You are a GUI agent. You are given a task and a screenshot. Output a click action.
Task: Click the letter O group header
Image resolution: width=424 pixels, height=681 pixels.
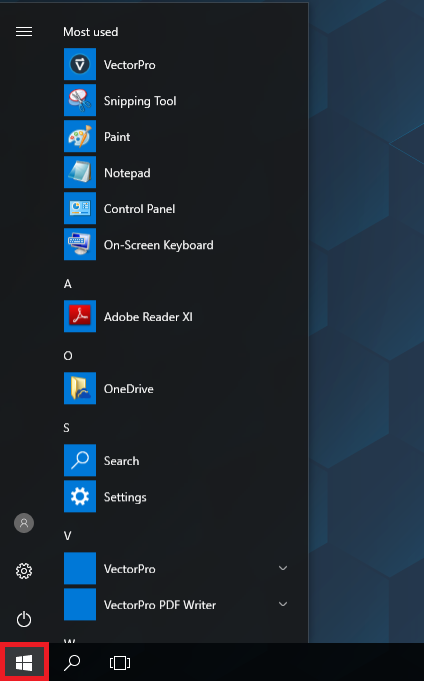pos(68,356)
